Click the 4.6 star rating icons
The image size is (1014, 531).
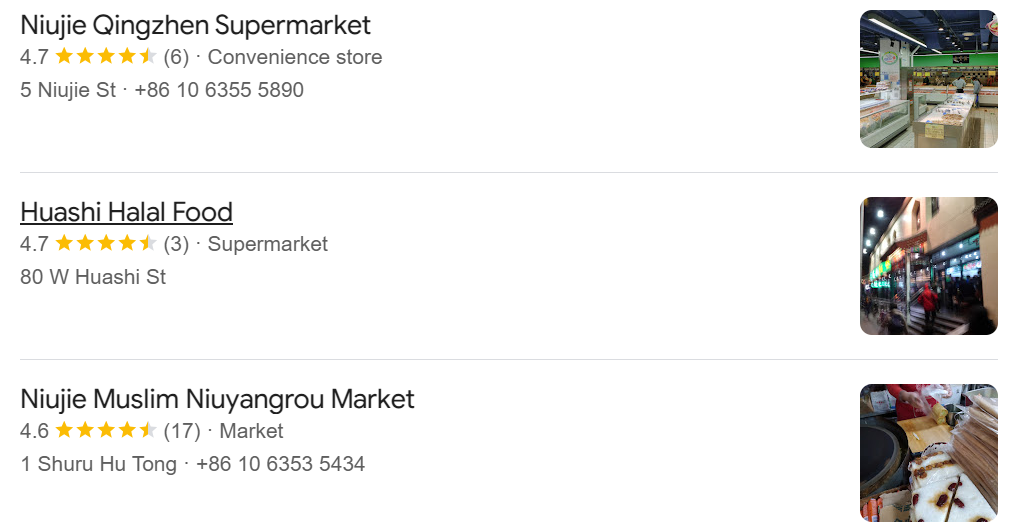pyautogui.click(x=106, y=430)
